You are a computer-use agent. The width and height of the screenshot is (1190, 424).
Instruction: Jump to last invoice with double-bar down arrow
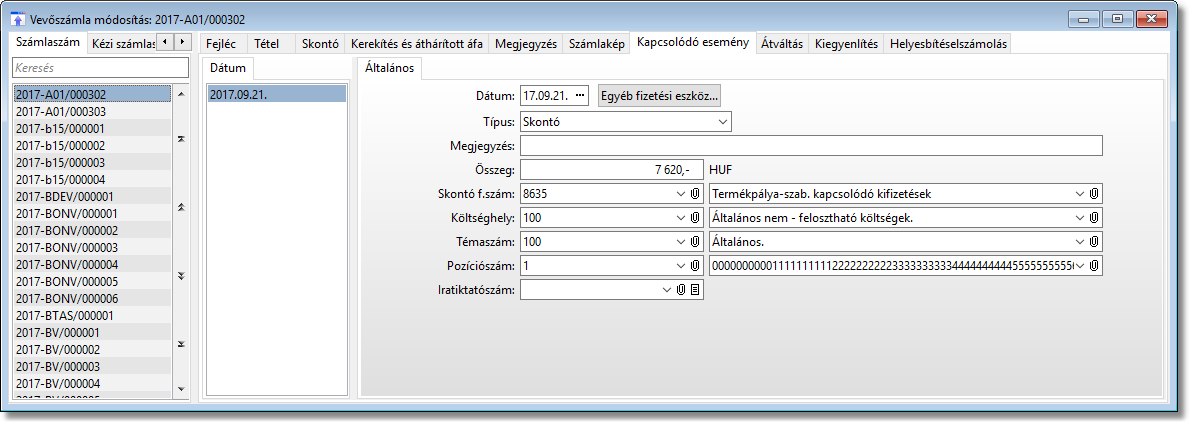click(x=181, y=344)
